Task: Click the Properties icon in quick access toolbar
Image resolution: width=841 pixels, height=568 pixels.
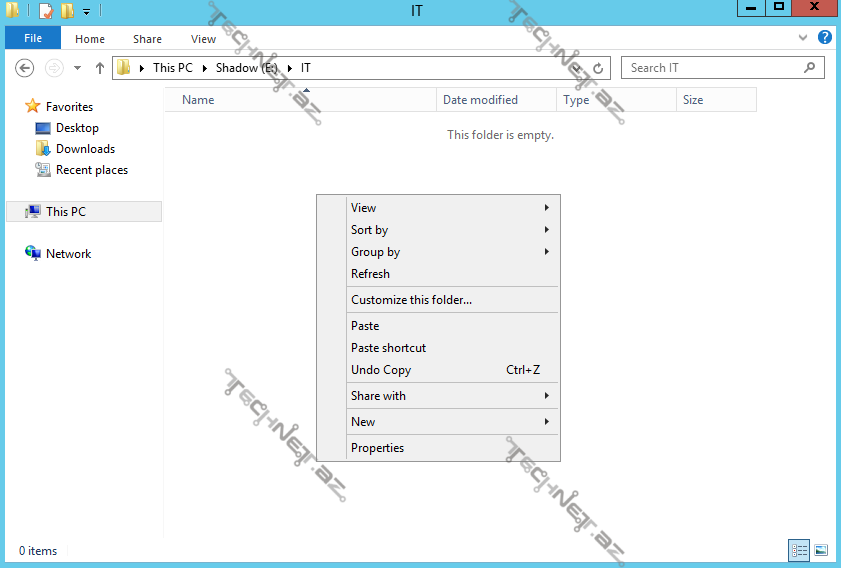Action: pyautogui.click(x=46, y=11)
